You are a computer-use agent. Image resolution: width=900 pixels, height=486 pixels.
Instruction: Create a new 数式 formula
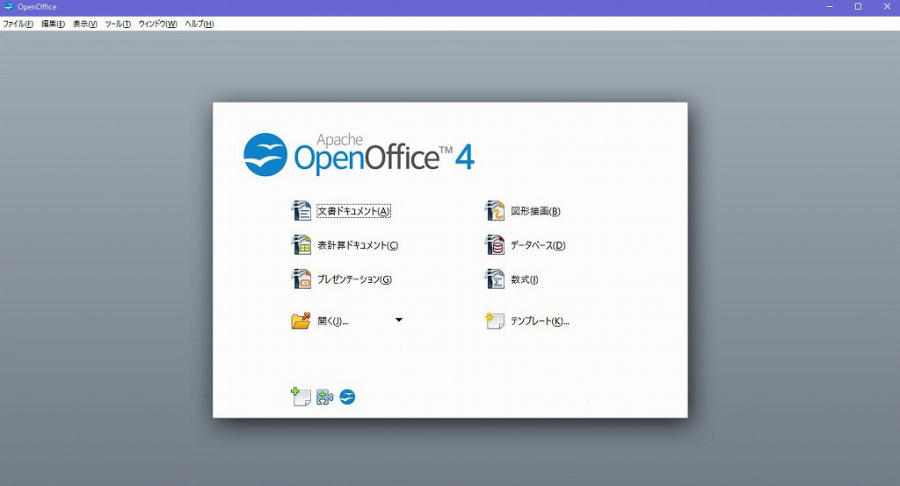click(524, 279)
